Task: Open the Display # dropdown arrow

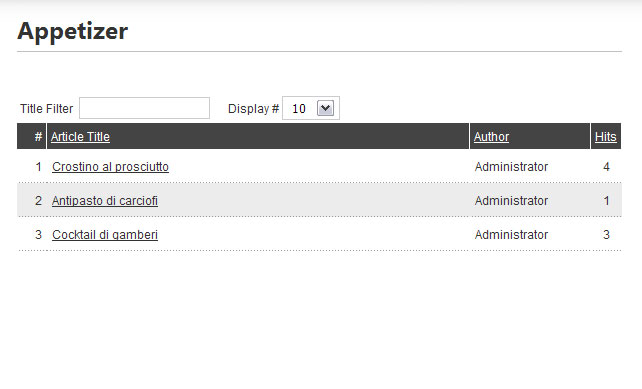Action: 326,108
